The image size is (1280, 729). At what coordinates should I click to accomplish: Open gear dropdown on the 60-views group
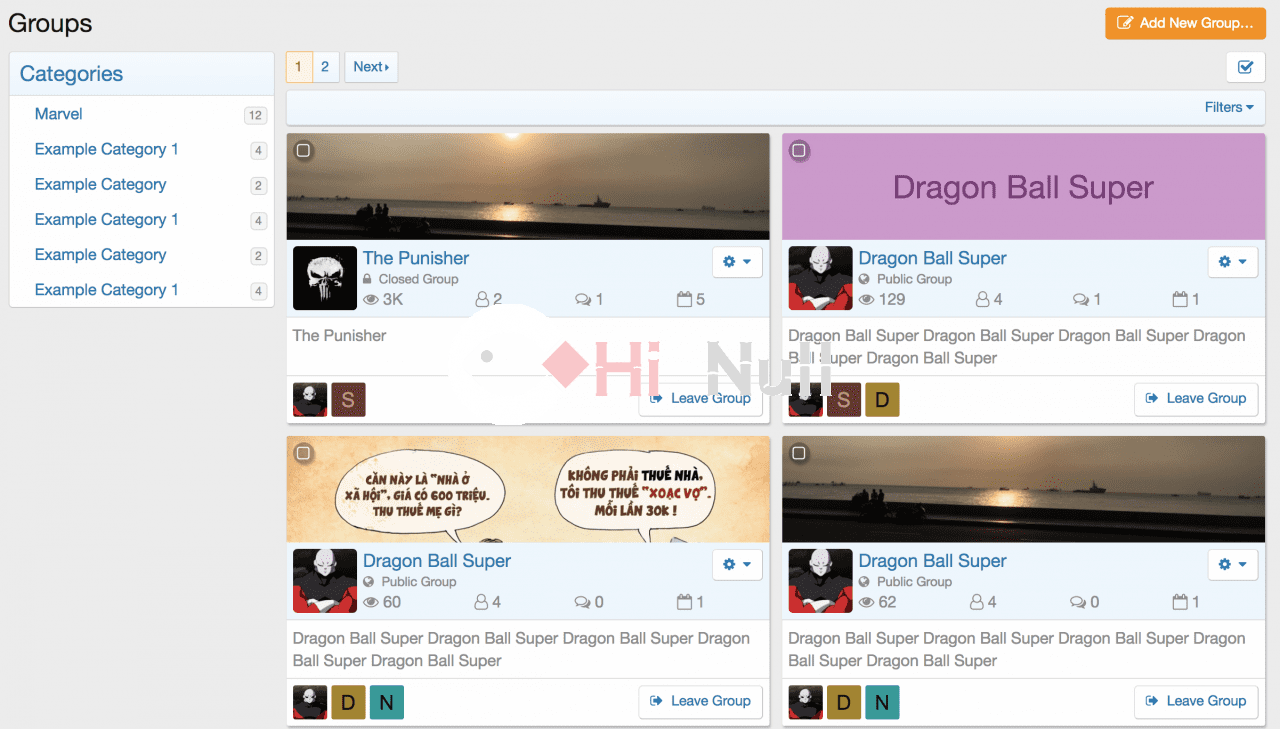(737, 565)
